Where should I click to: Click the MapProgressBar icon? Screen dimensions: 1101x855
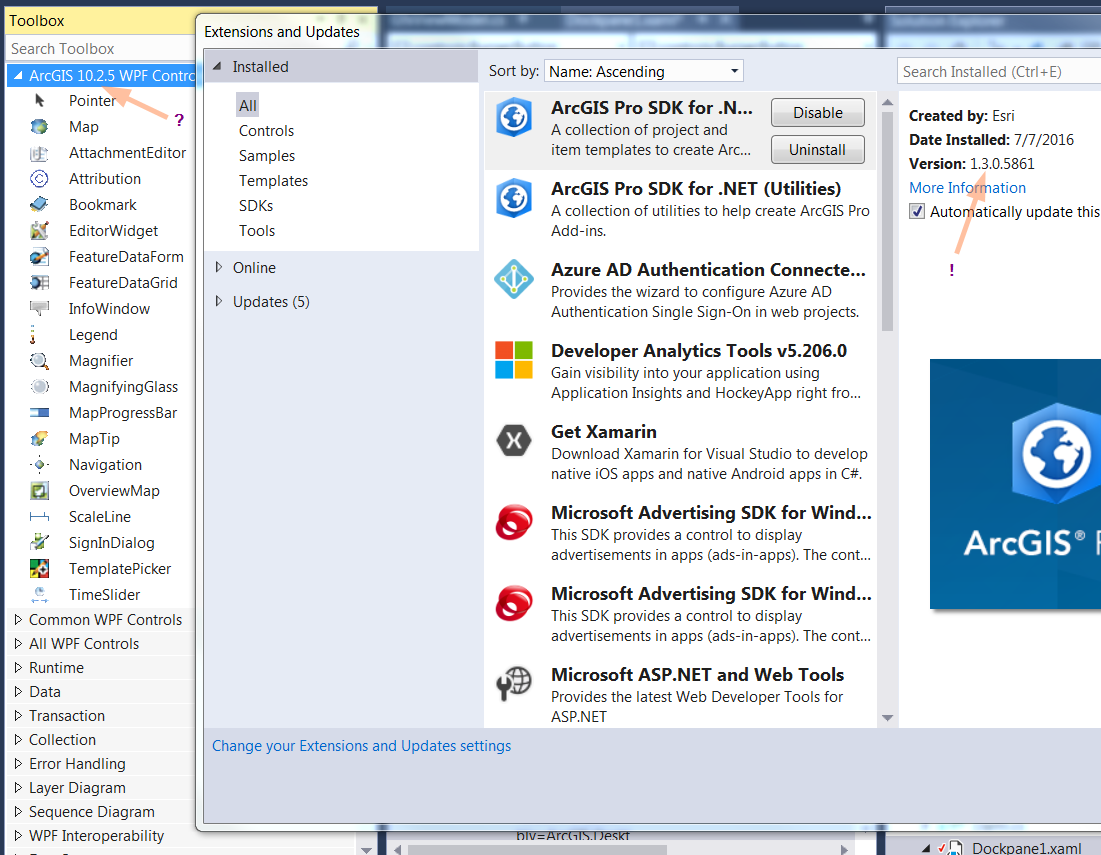click(39, 413)
